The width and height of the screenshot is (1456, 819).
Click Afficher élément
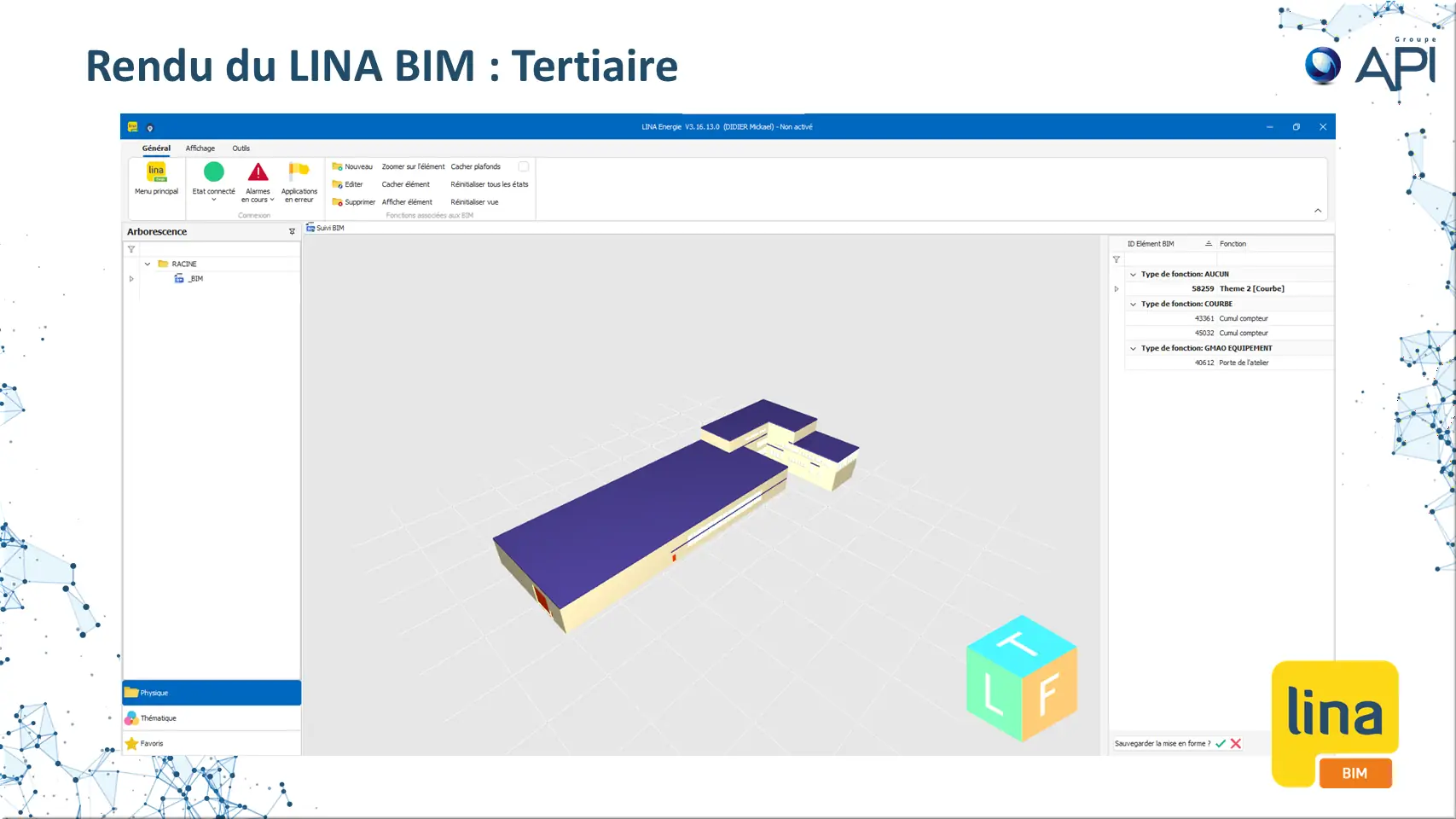[407, 202]
